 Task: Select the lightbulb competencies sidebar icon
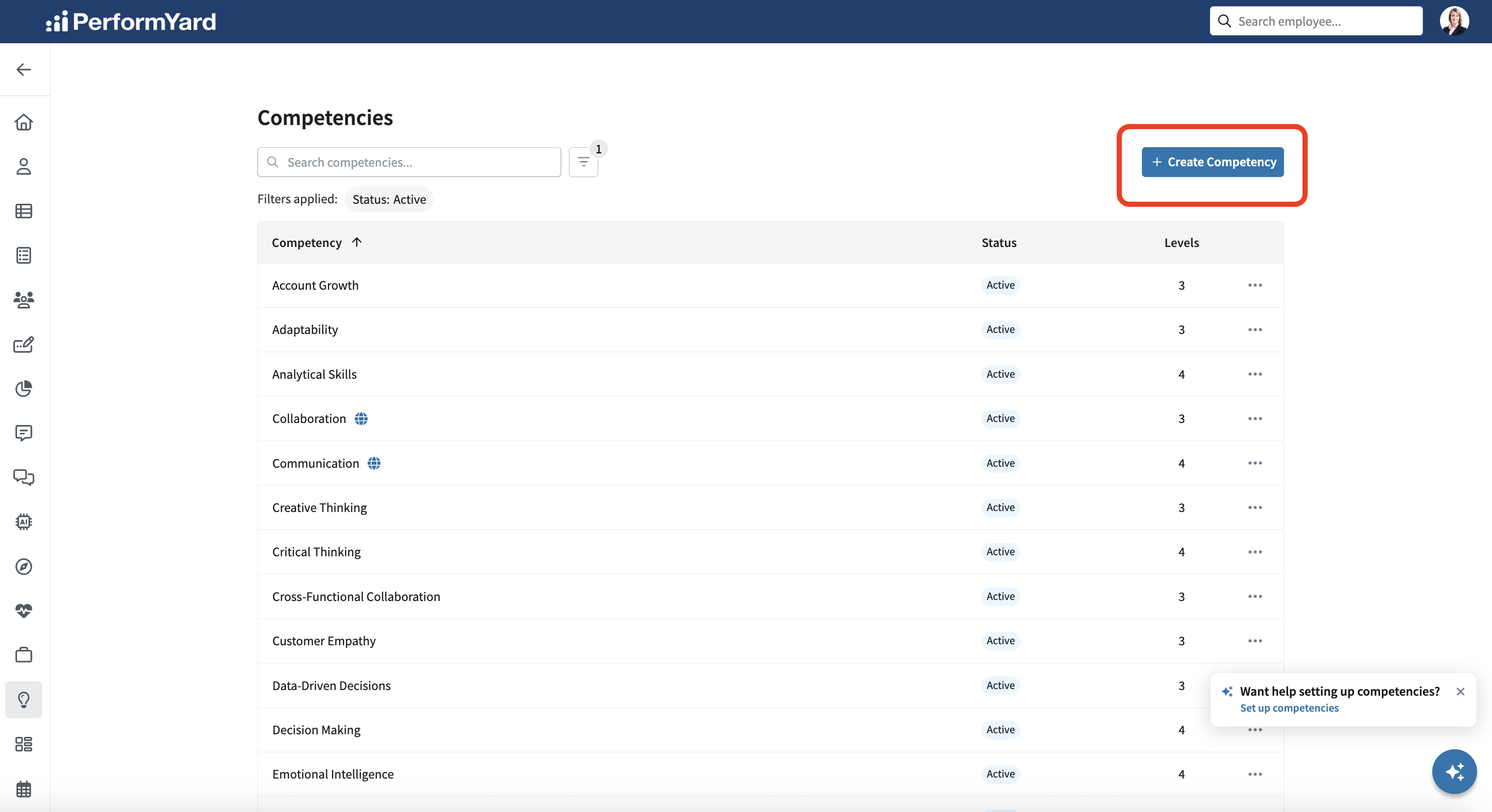[24, 700]
